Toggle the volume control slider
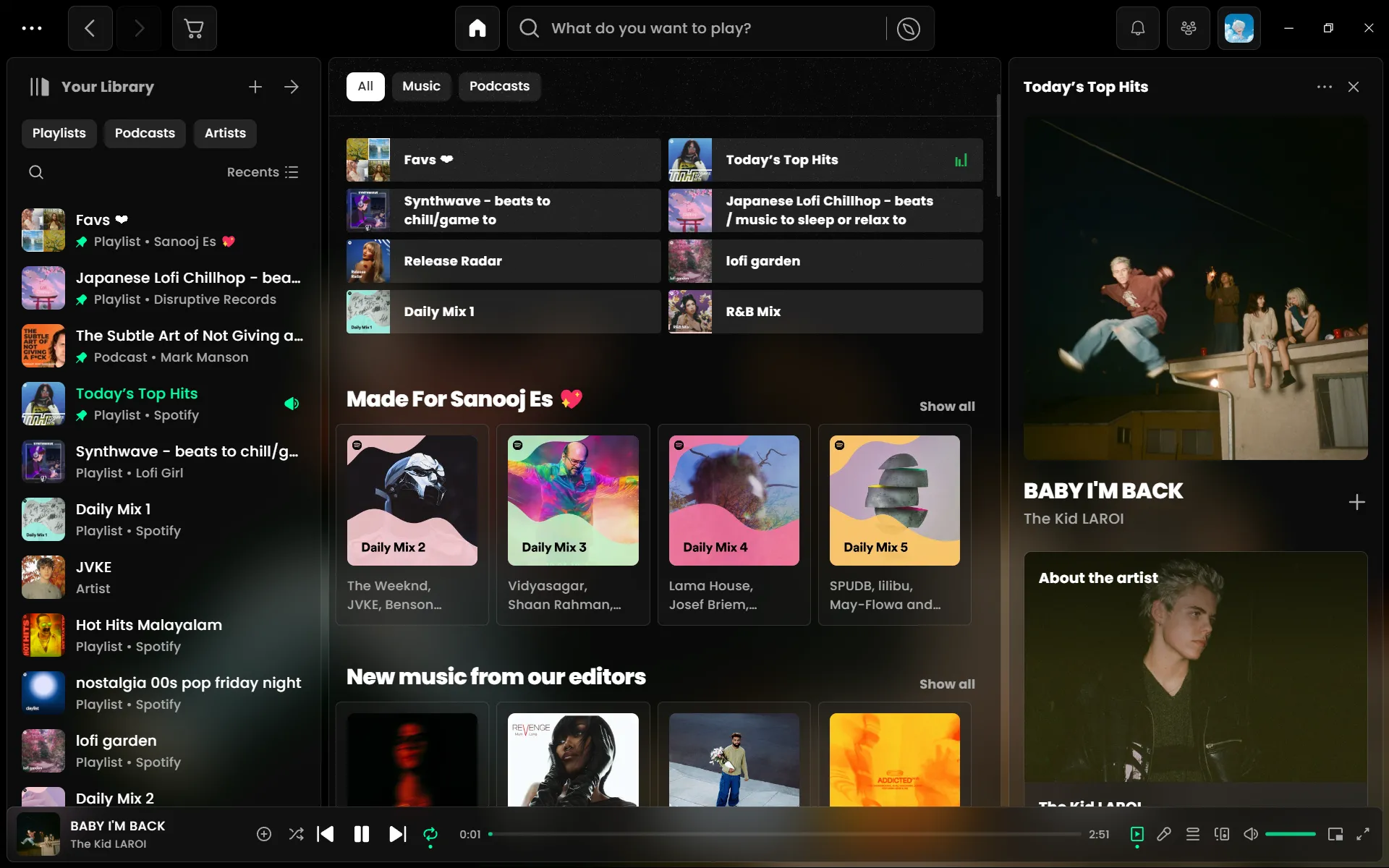Viewport: 1389px width, 868px height. [x=1290, y=833]
